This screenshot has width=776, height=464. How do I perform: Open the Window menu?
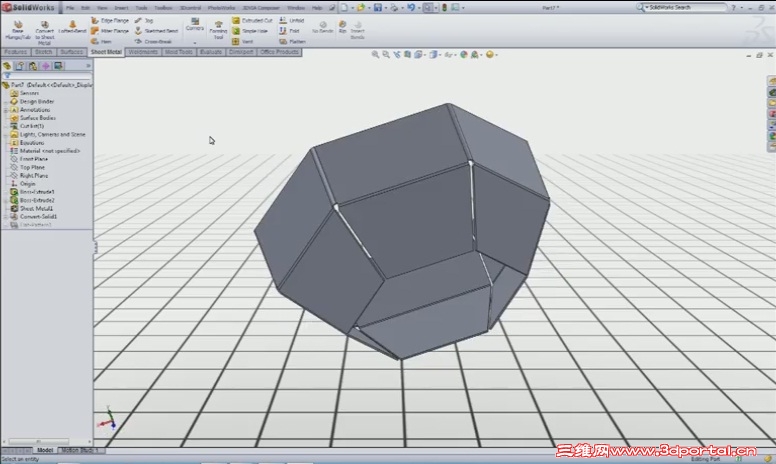pos(296,8)
